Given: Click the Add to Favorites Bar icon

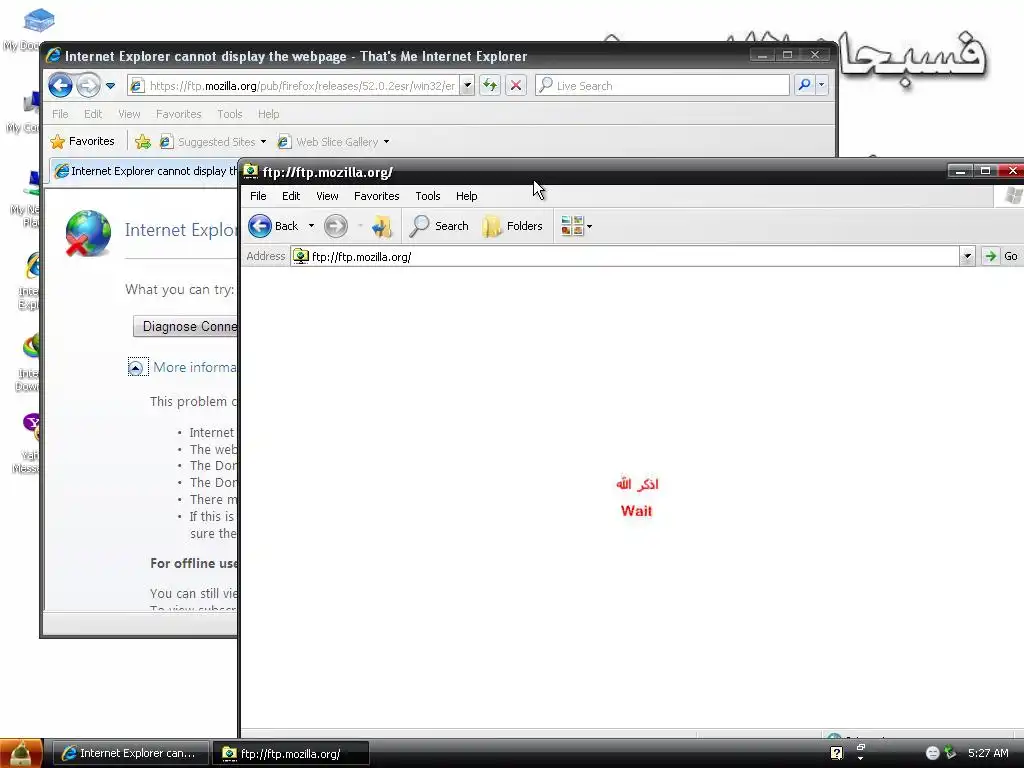Looking at the screenshot, I should point(142,141).
